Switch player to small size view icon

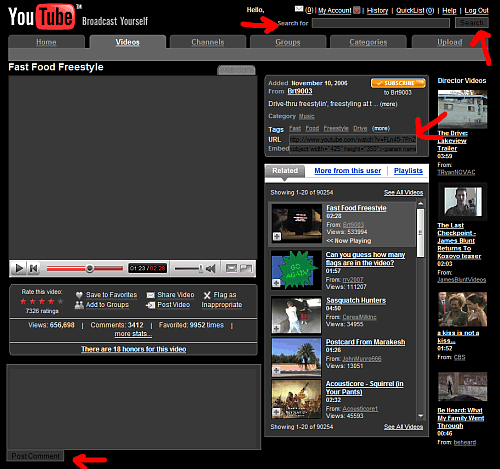[x=231, y=268]
